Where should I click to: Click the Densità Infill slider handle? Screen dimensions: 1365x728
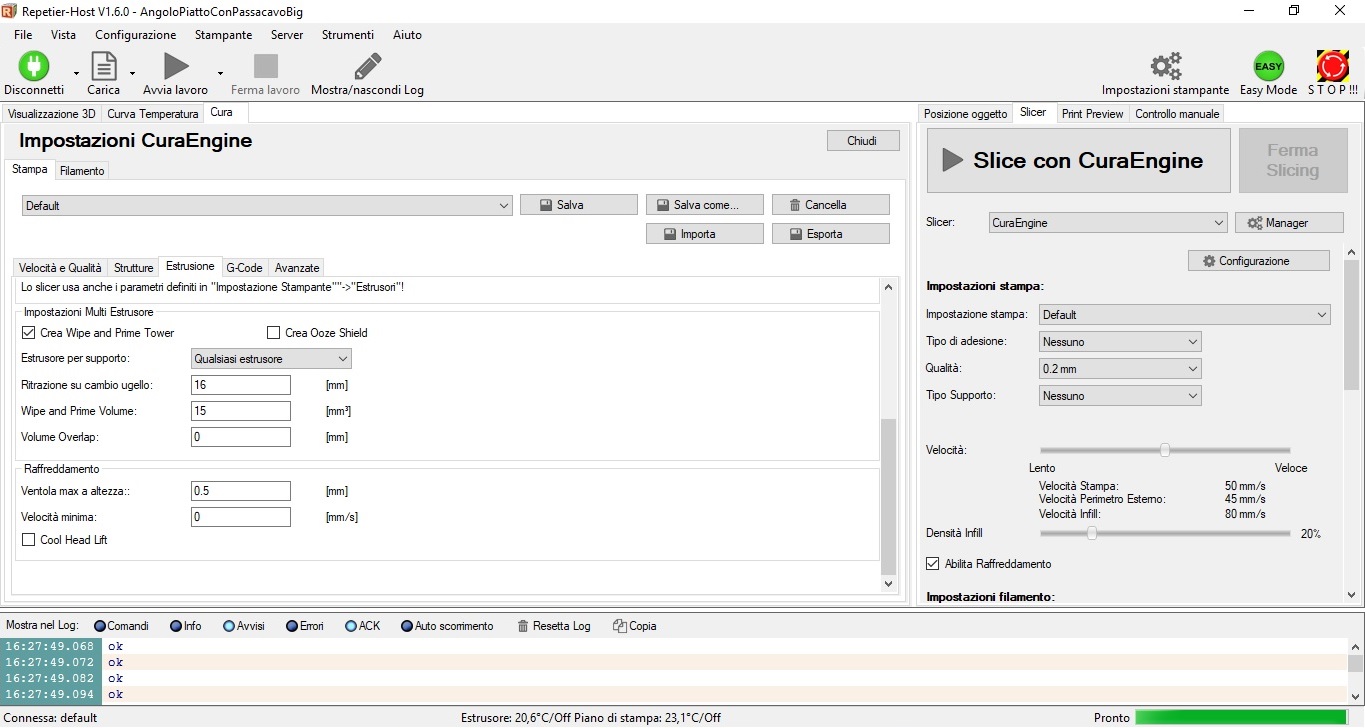point(1092,534)
